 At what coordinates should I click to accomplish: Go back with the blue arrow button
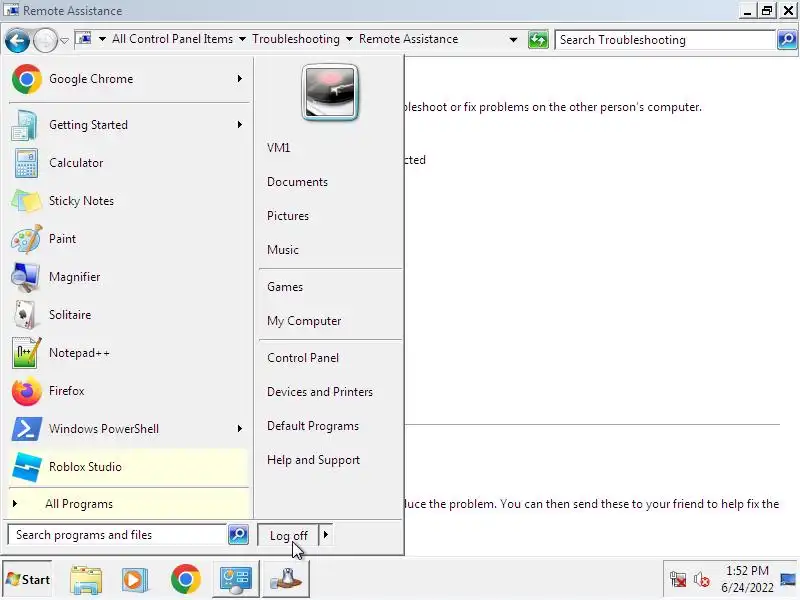pos(17,40)
